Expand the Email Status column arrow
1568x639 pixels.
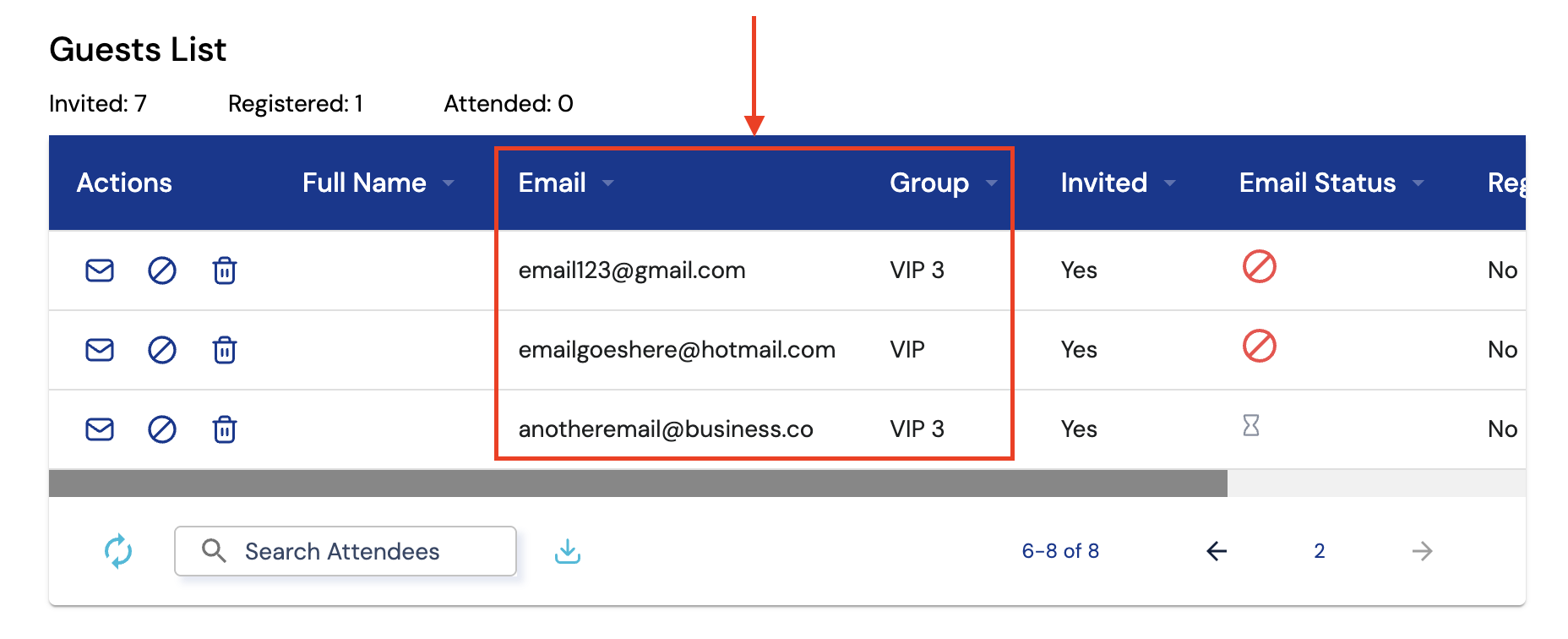point(1418,183)
